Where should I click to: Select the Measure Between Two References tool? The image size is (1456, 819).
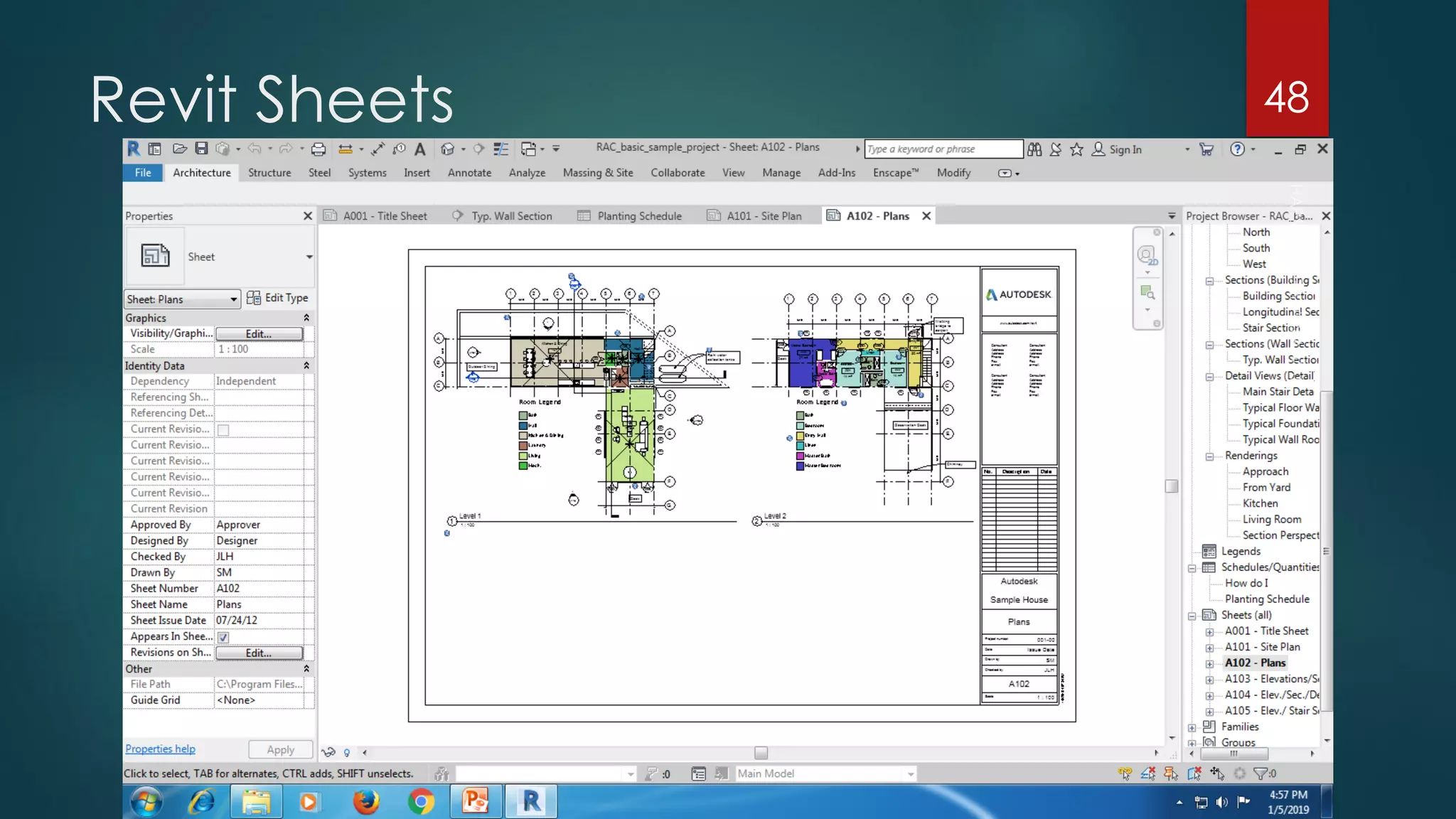click(346, 149)
